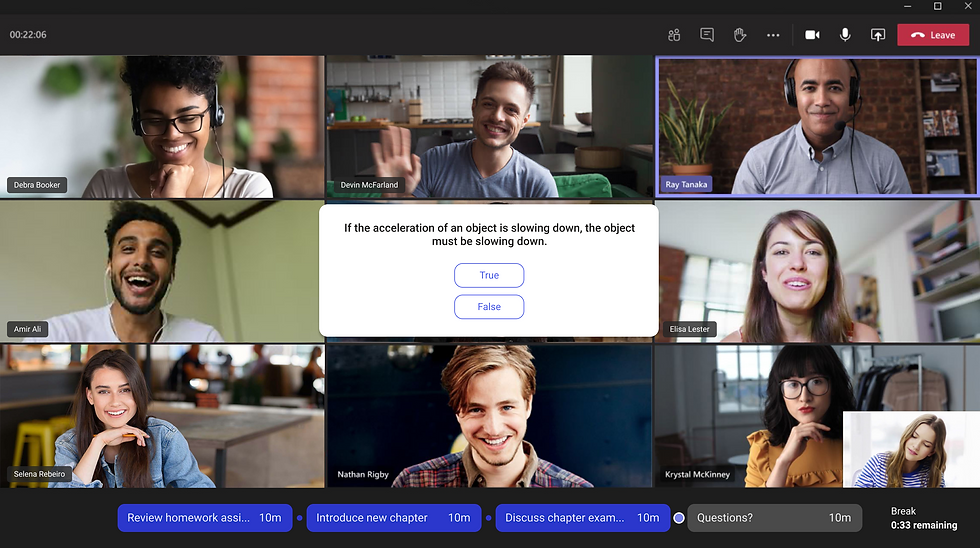This screenshot has height=548, width=980.
Task: Click the Krystal McKinney name label
Action: pyautogui.click(x=698, y=474)
